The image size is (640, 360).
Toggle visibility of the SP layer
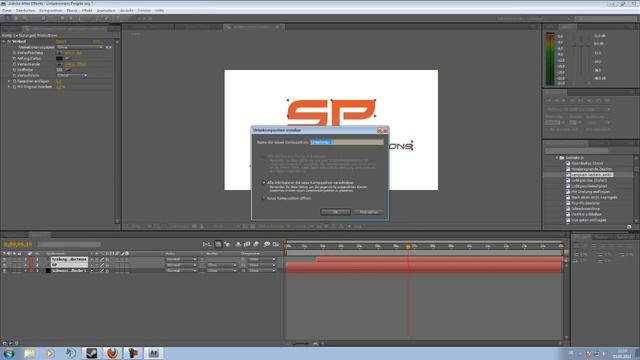click(4, 265)
